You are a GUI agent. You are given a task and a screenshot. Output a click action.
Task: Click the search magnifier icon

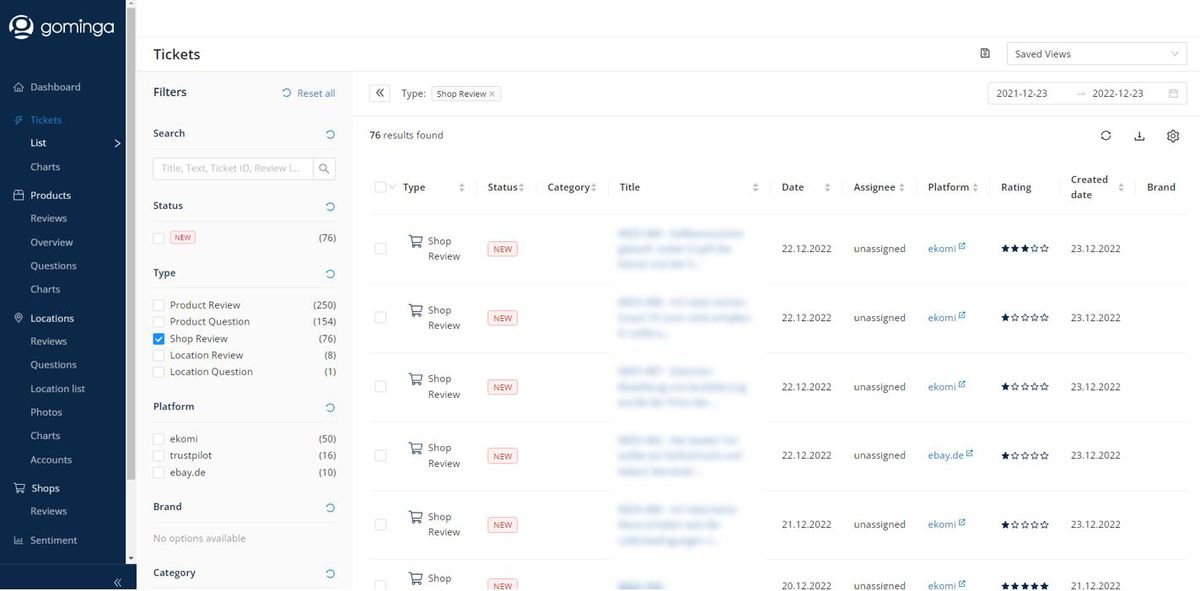(x=324, y=169)
